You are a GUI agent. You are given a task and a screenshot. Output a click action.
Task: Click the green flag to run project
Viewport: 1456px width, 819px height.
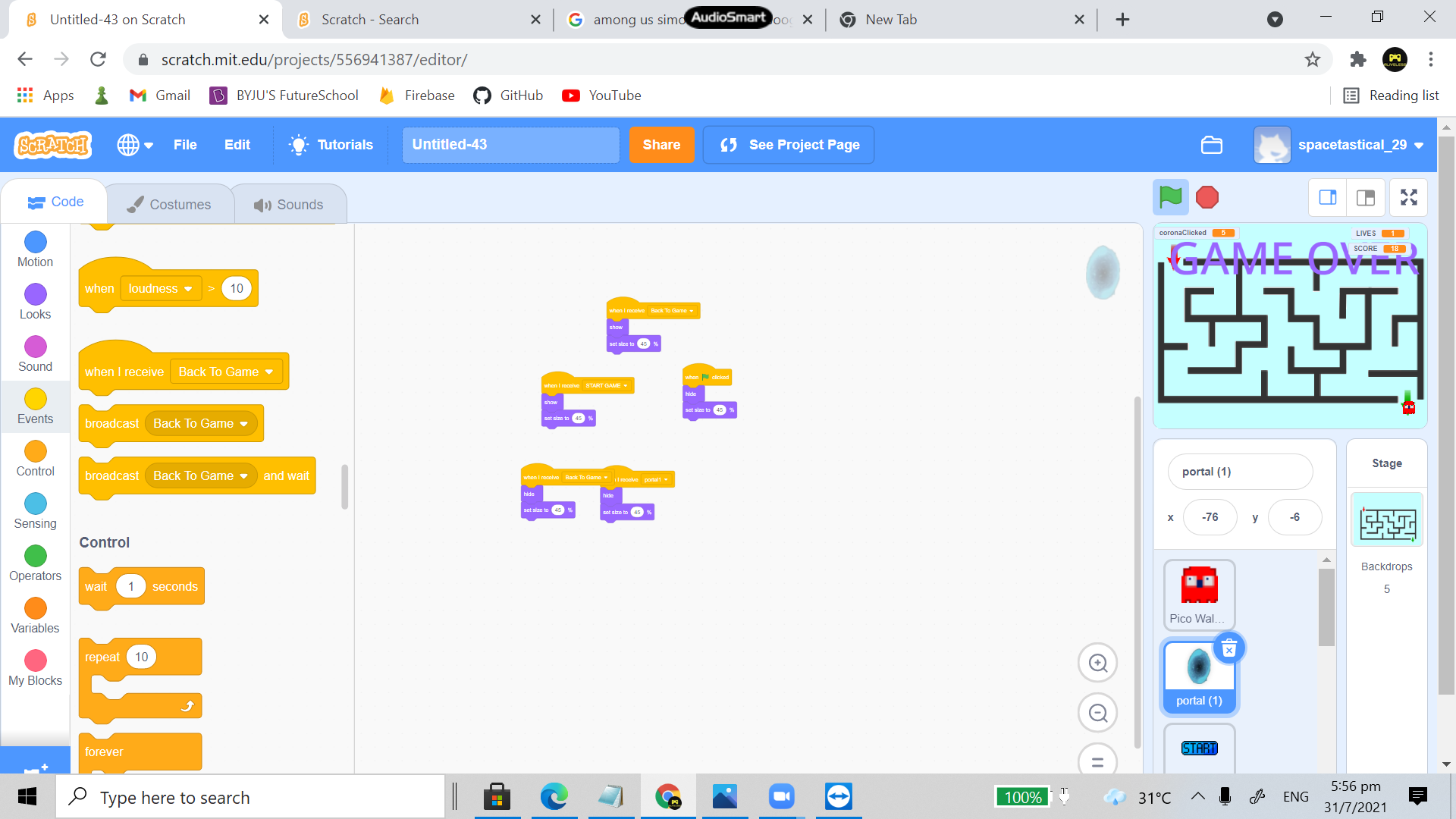tap(1170, 198)
